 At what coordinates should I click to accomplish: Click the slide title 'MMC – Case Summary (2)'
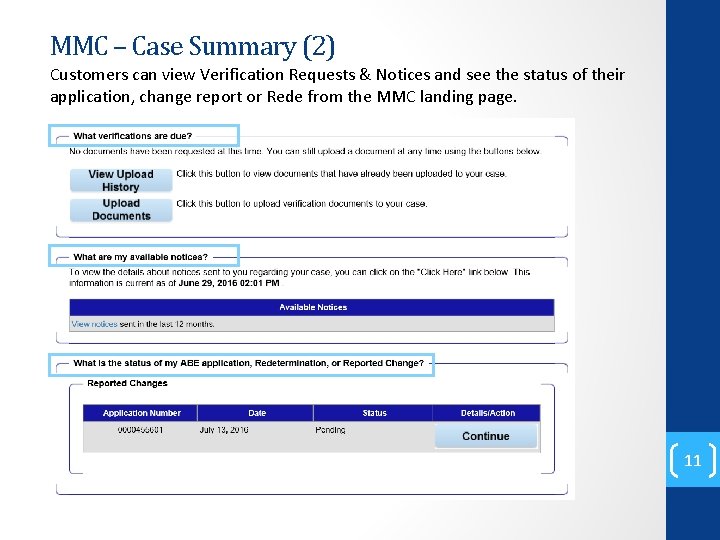pos(192,46)
